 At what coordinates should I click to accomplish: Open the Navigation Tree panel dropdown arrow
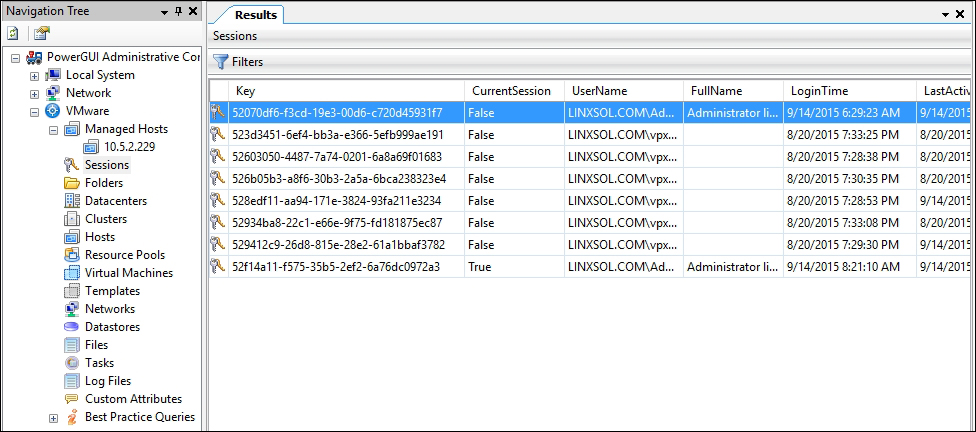click(x=164, y=12)
